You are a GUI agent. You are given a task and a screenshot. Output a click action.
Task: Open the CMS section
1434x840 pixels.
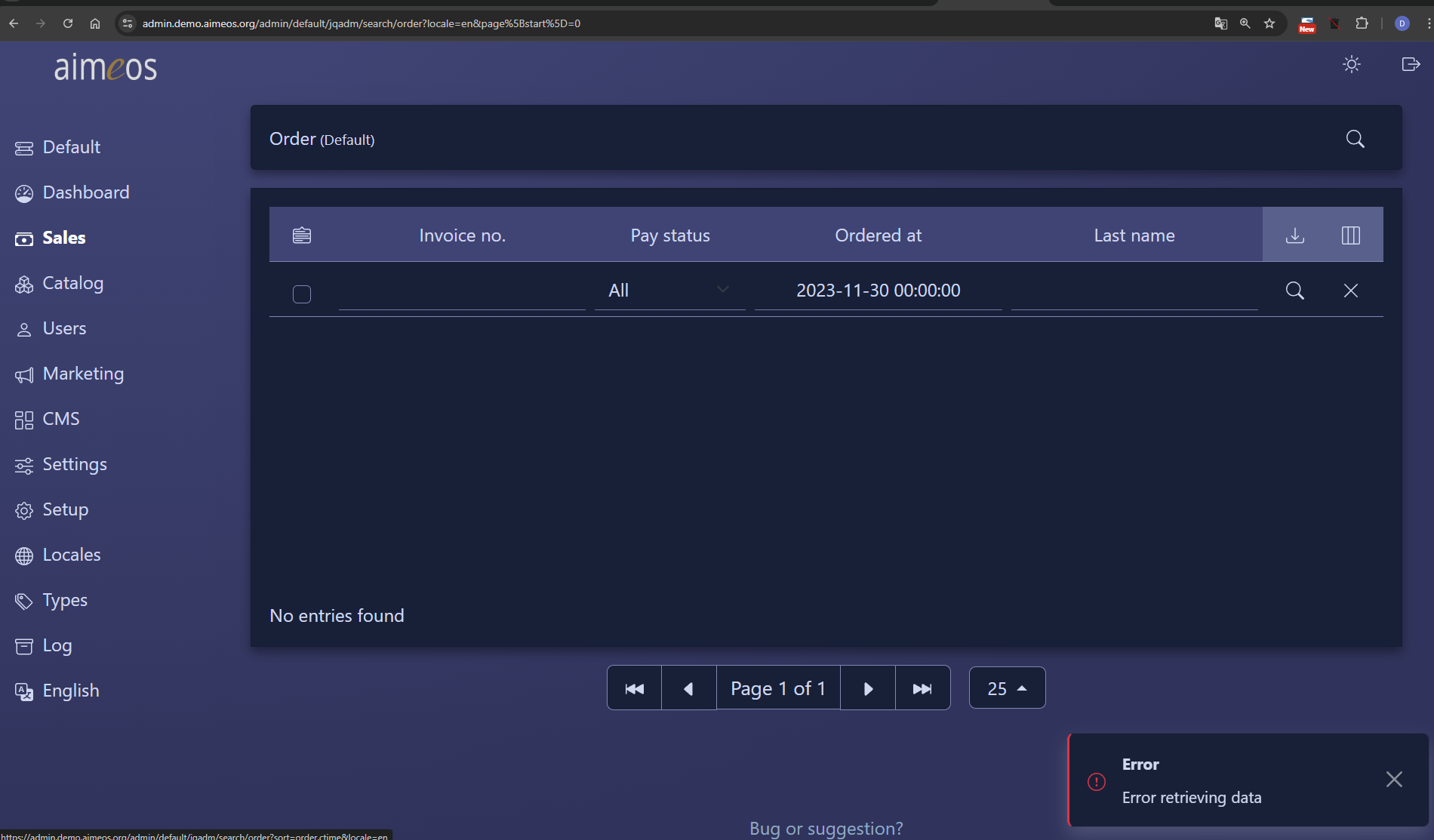point(47,419)
